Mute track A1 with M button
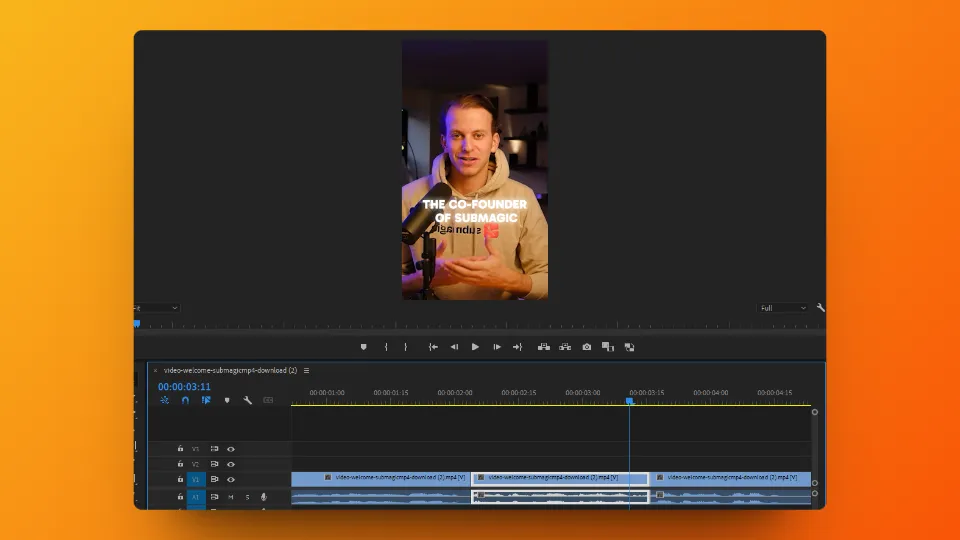 pyautogui.click(x=231, y=497)
